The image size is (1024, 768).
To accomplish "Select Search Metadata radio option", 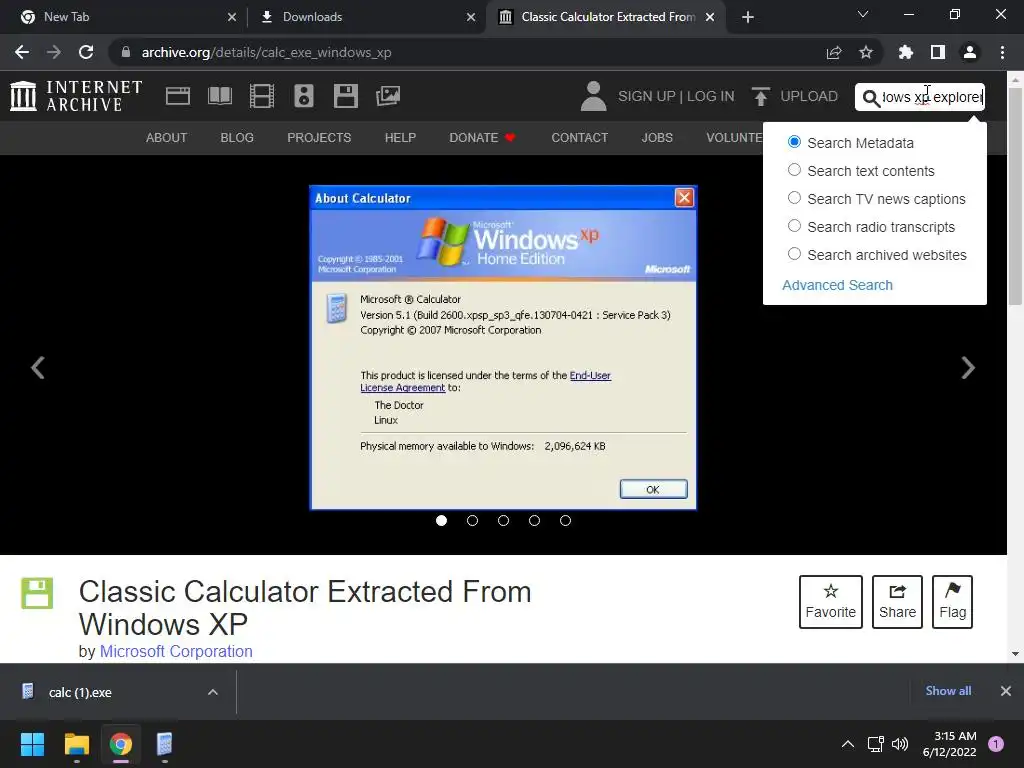I will 794,142.
